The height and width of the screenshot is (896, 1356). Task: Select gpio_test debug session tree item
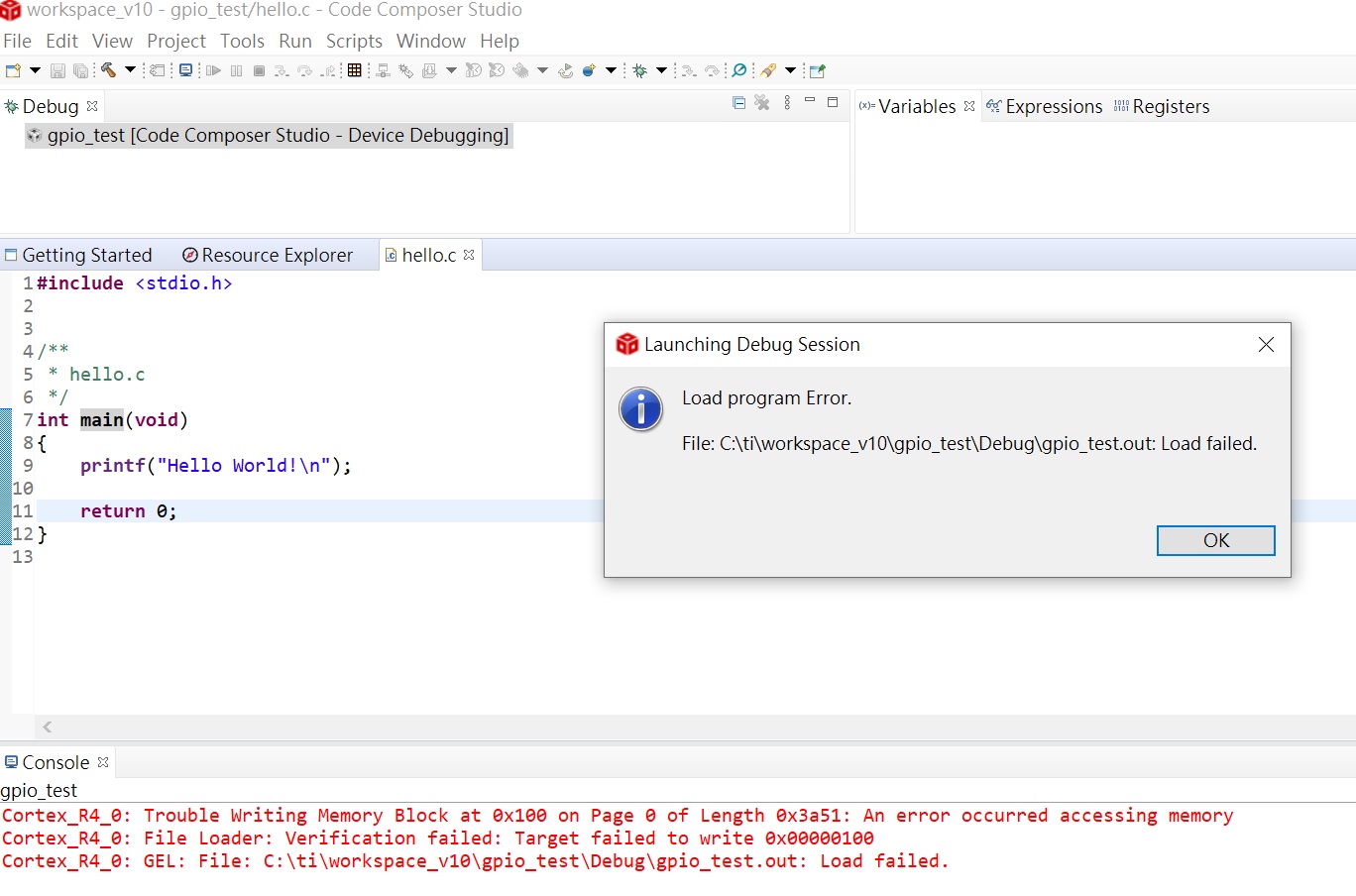[x=268, y=135]
